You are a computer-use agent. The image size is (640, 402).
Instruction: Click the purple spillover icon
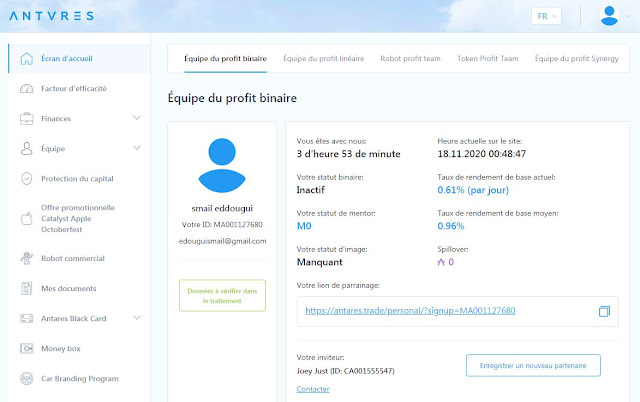(x=441, y=262)
